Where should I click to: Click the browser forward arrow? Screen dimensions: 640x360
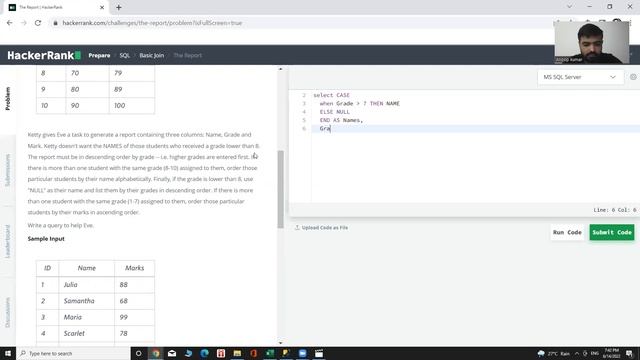click(x=24, y=23)
